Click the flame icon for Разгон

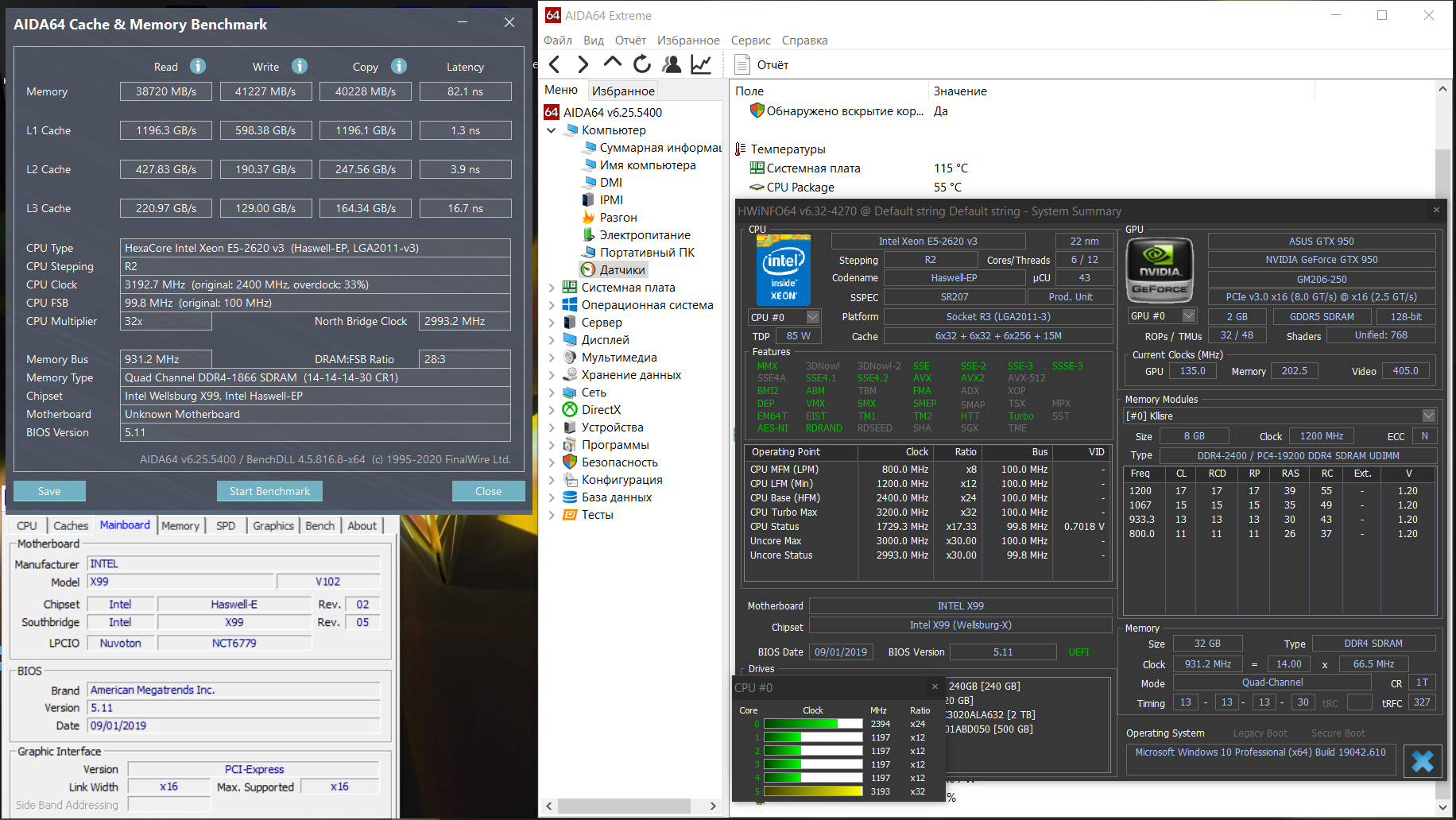coord(589,218)
